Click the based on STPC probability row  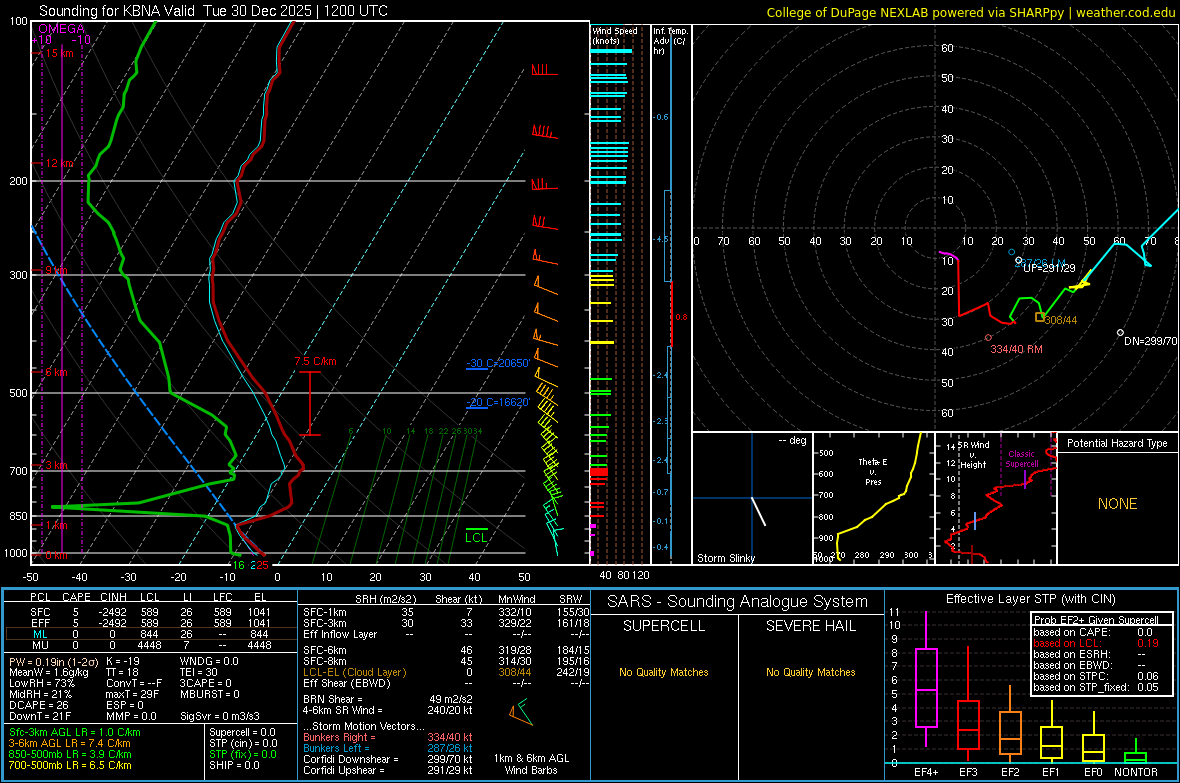1096,676
